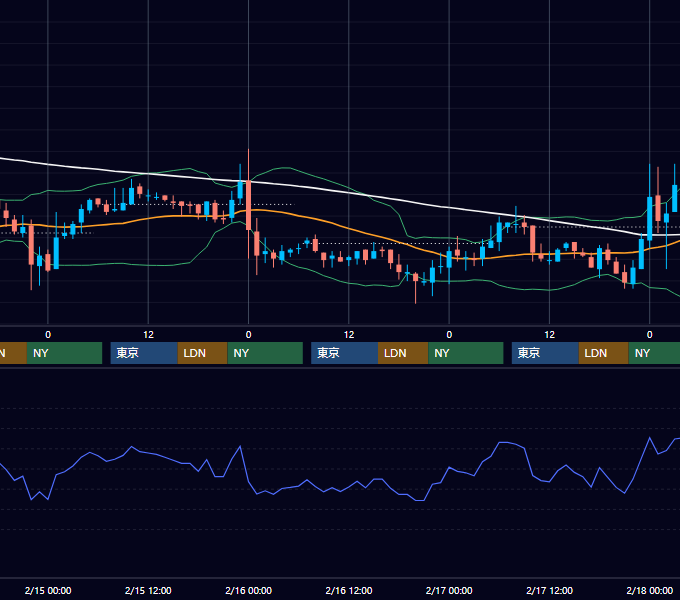Click the NY session bar spanning 2/17 00:00
The image size is (680, 600).
click(466, 353)
